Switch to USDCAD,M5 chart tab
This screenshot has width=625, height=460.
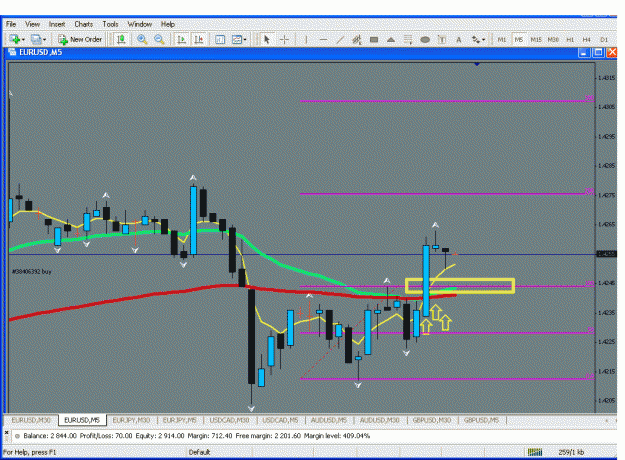tap(280, 420)
